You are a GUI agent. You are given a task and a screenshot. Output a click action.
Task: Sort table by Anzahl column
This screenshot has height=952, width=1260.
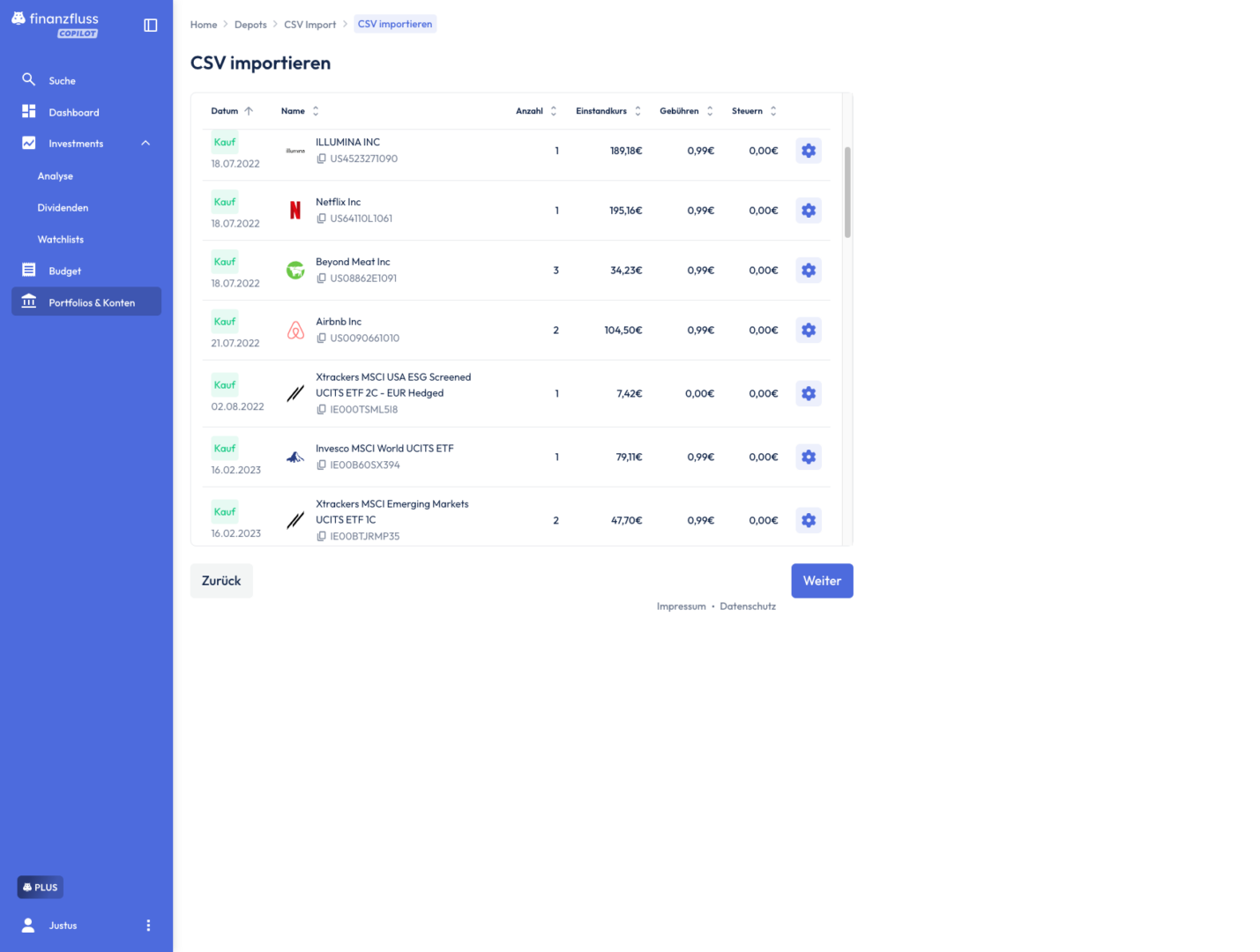[536, 111]
